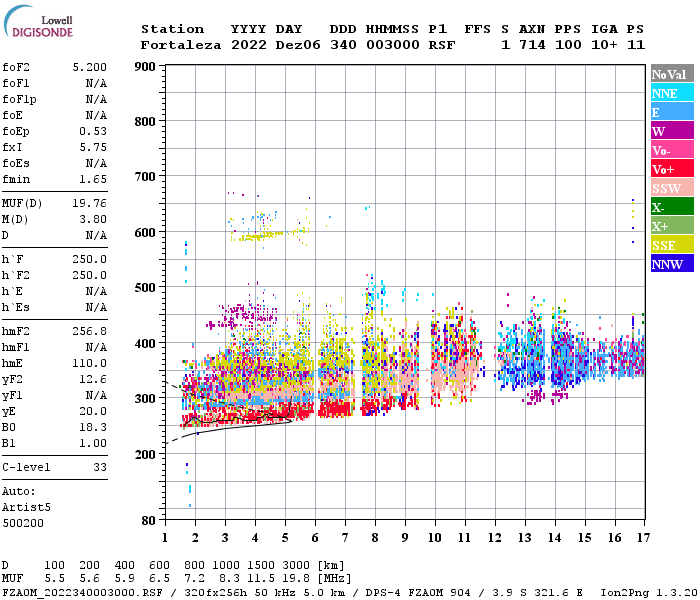
Task: Click the hmE value 110.0
Action: coord(90,363)
